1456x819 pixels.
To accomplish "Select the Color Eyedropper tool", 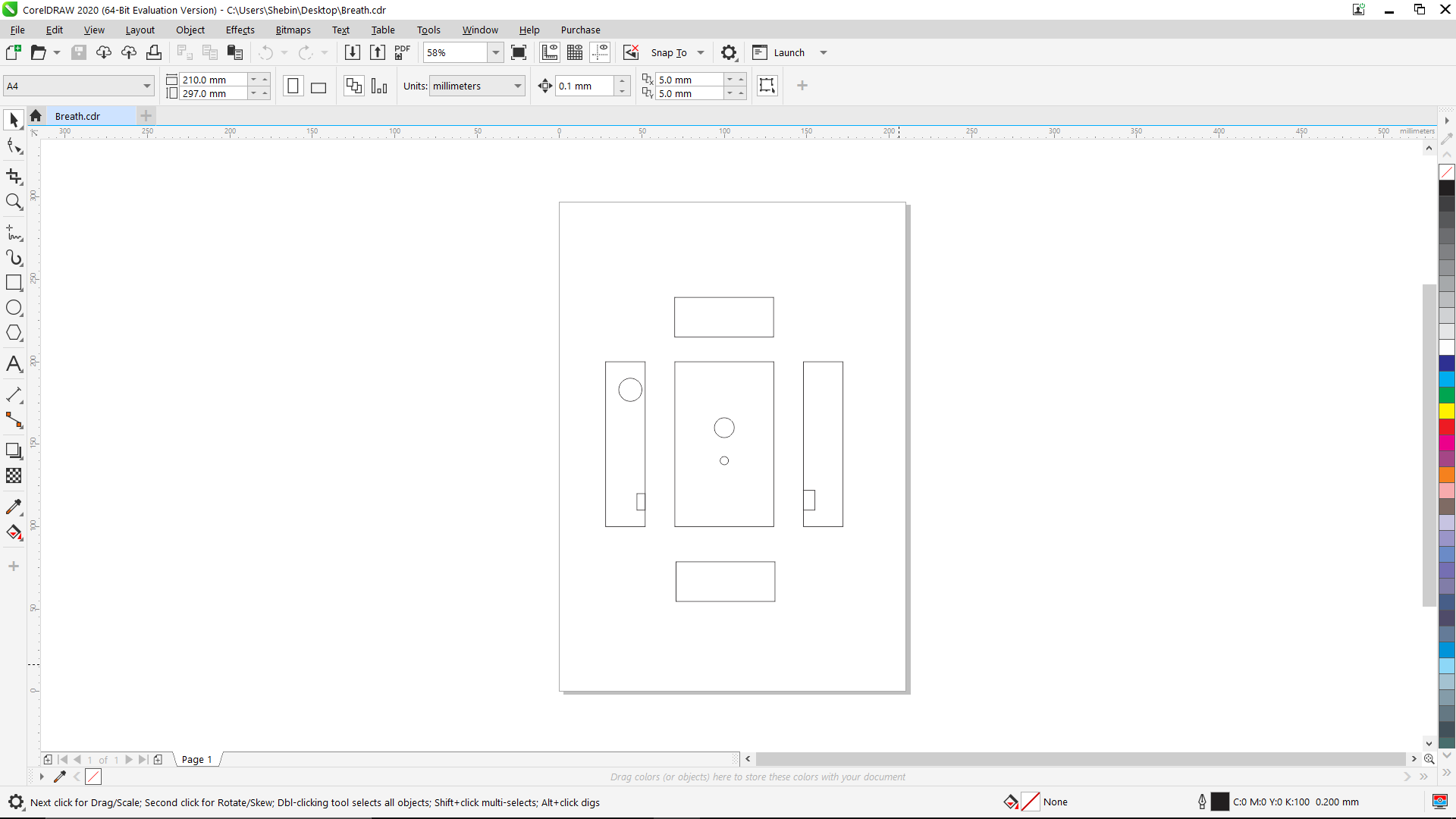I will pyautogui.click(x=14, y=507).
